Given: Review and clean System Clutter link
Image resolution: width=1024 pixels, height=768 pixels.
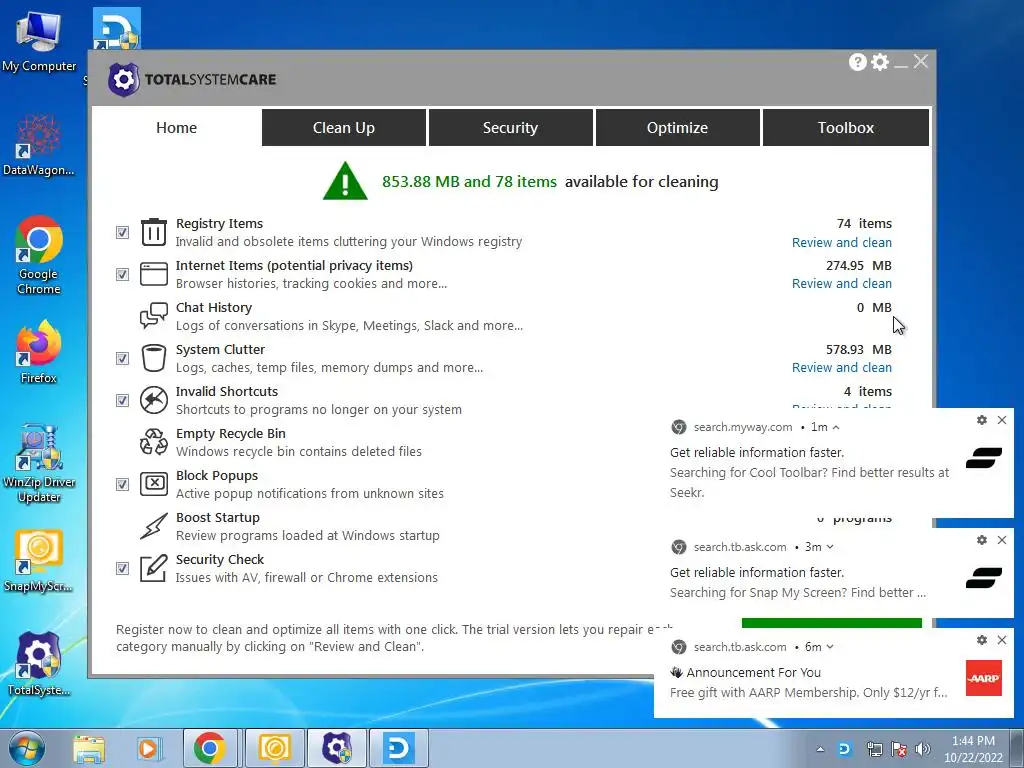Looking at the screenshot, I should [842, 368].
